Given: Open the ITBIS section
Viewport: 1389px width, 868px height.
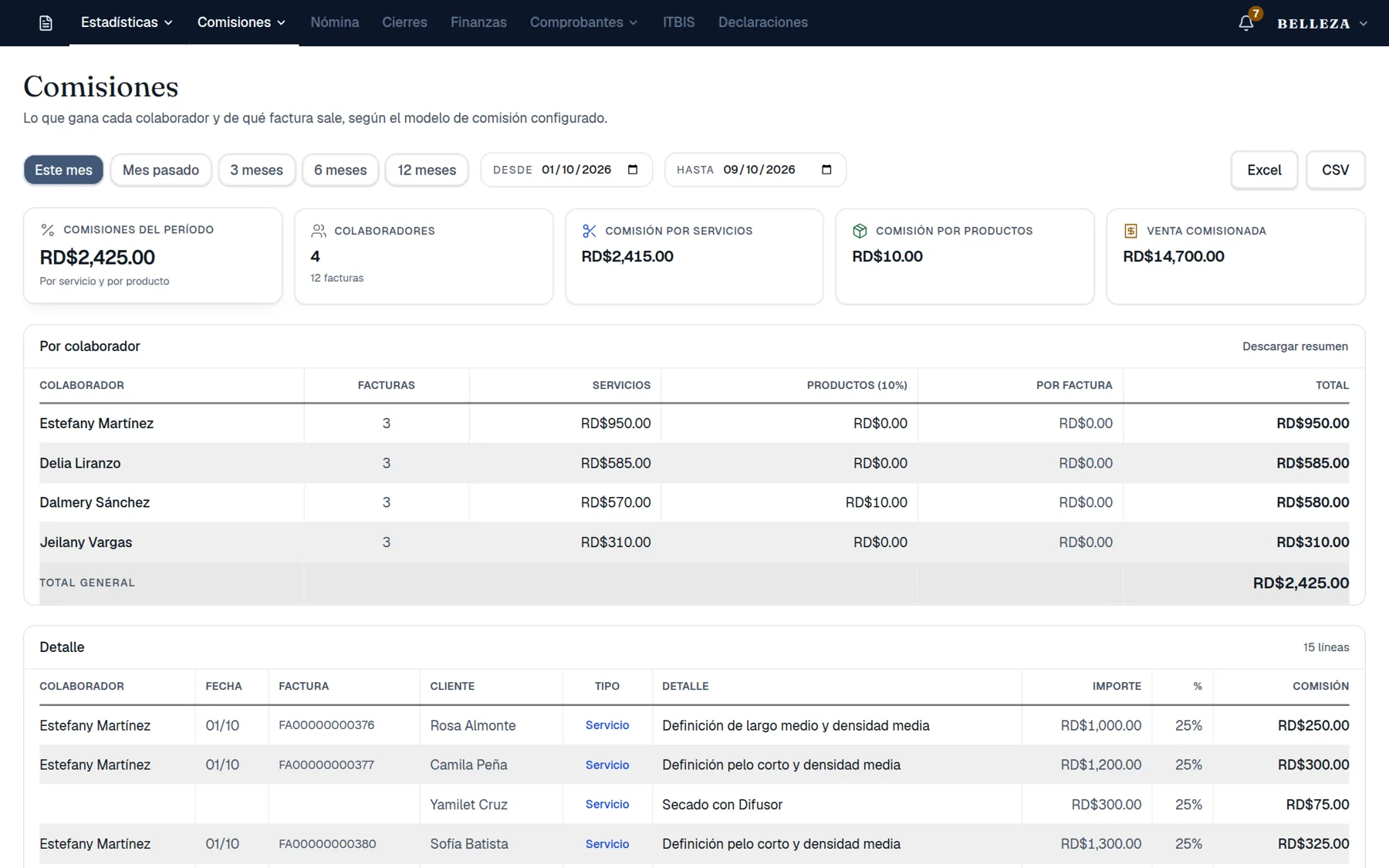Looking at the screenshot, I should (679, 22).
